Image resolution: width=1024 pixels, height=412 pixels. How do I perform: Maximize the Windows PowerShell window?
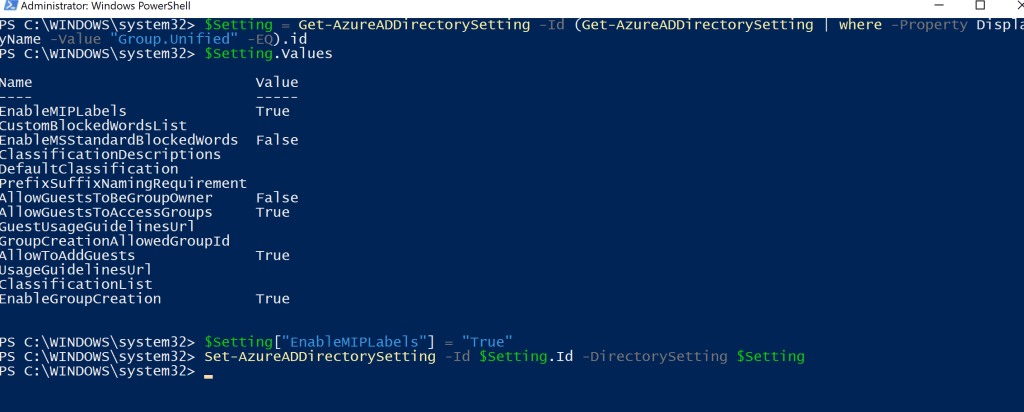(979, 7)
